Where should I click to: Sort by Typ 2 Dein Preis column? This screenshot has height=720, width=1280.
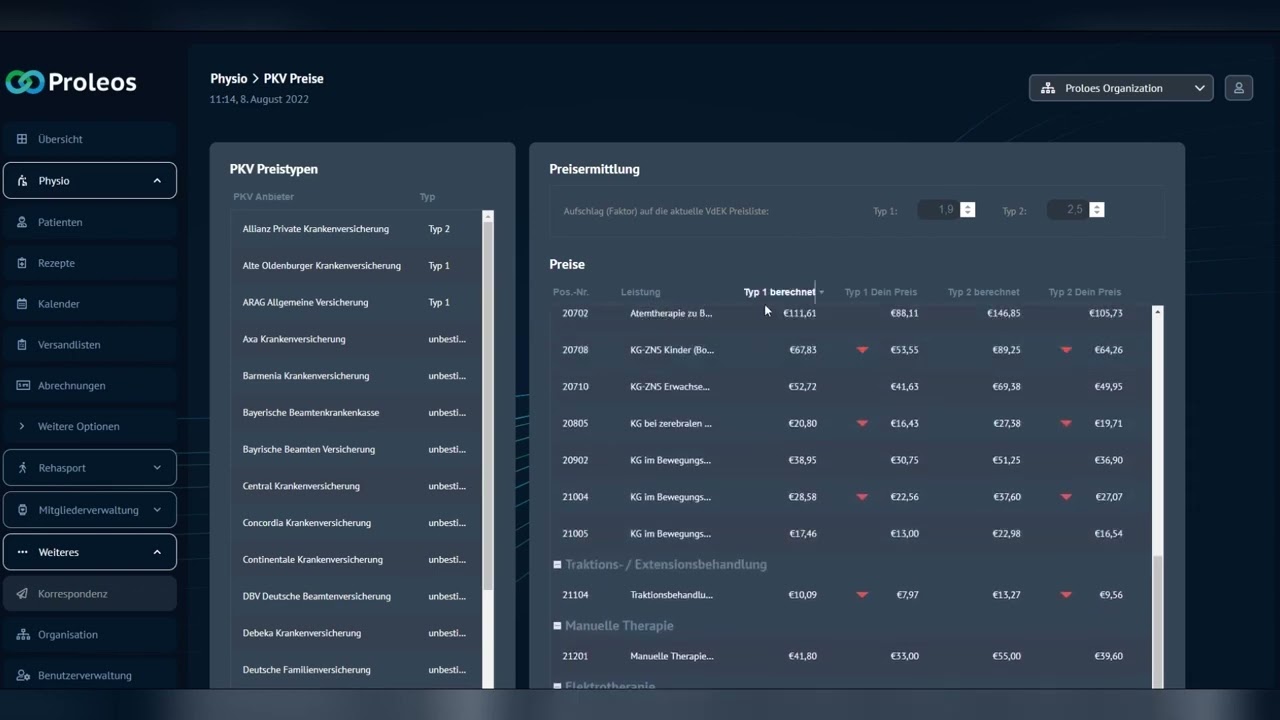pos(1084,292)
